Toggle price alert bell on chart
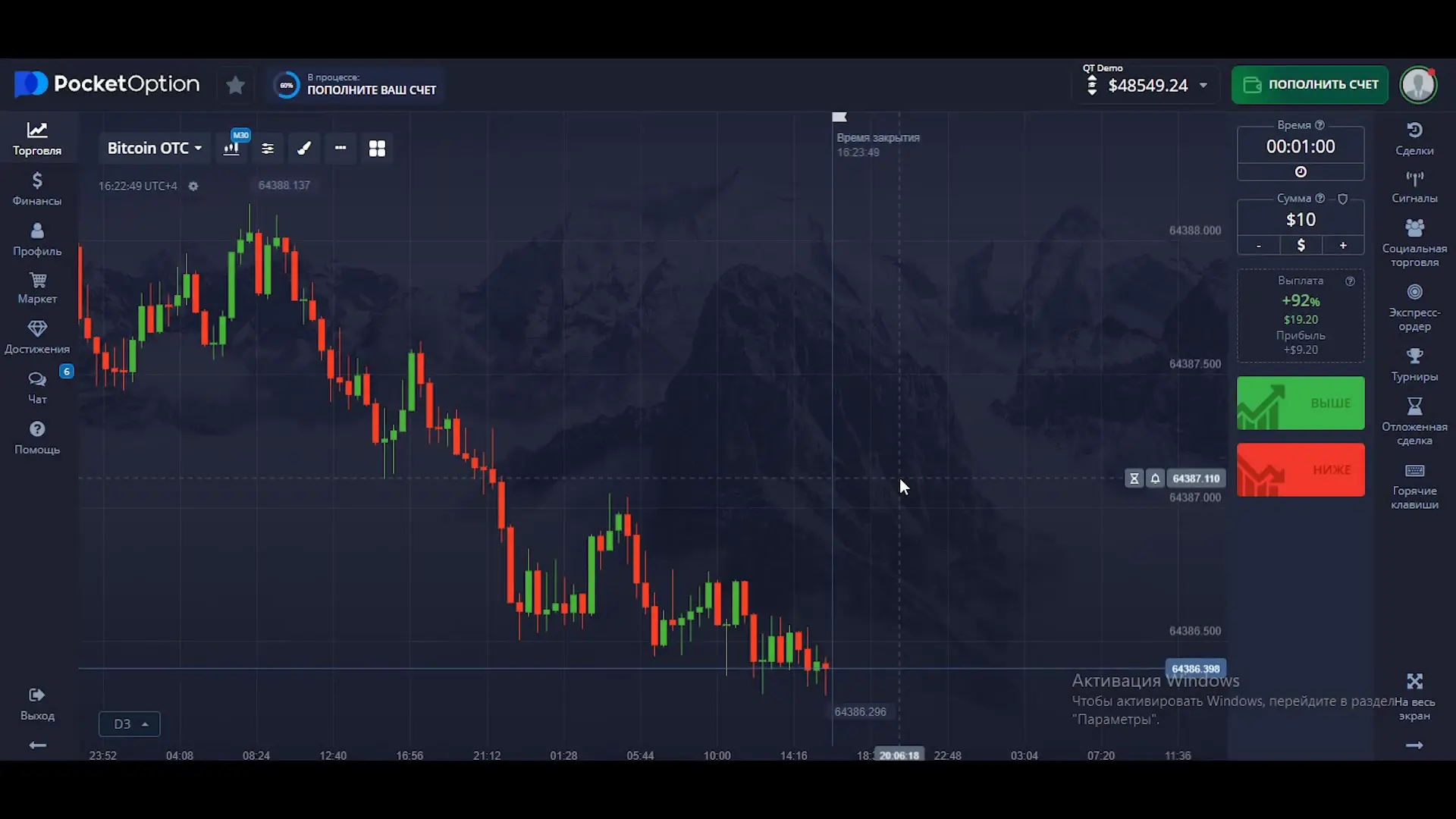The width and height of the screenshot is (1456, 819). click(1155, 479)
